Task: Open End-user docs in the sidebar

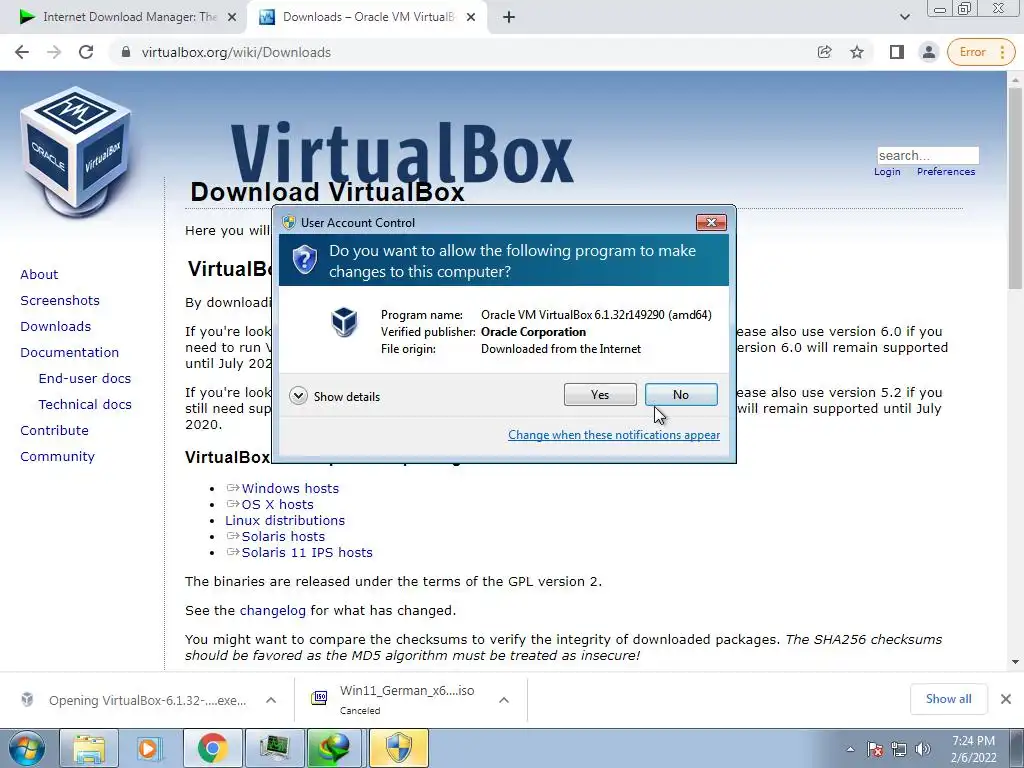Action: point(85,379)
